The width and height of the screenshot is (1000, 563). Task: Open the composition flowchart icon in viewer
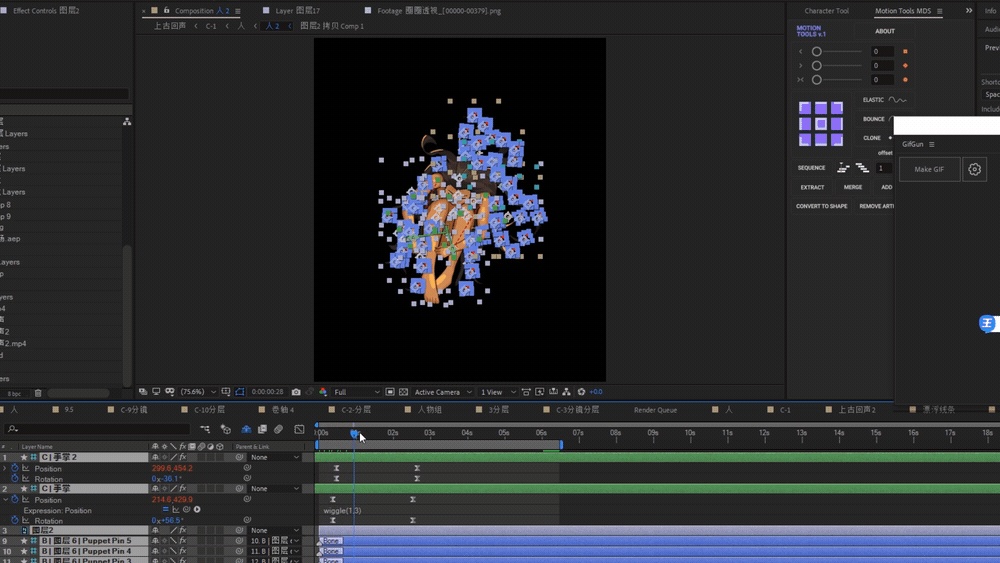(566, 392)
